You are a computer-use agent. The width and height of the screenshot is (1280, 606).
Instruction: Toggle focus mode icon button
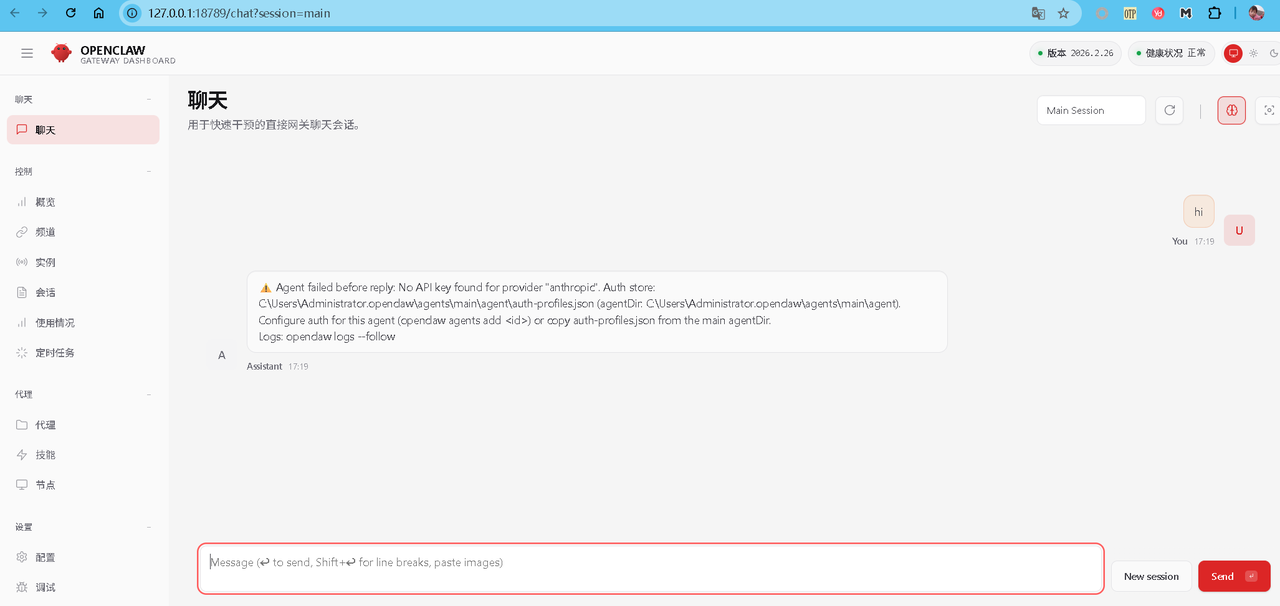pos(1269,110)
